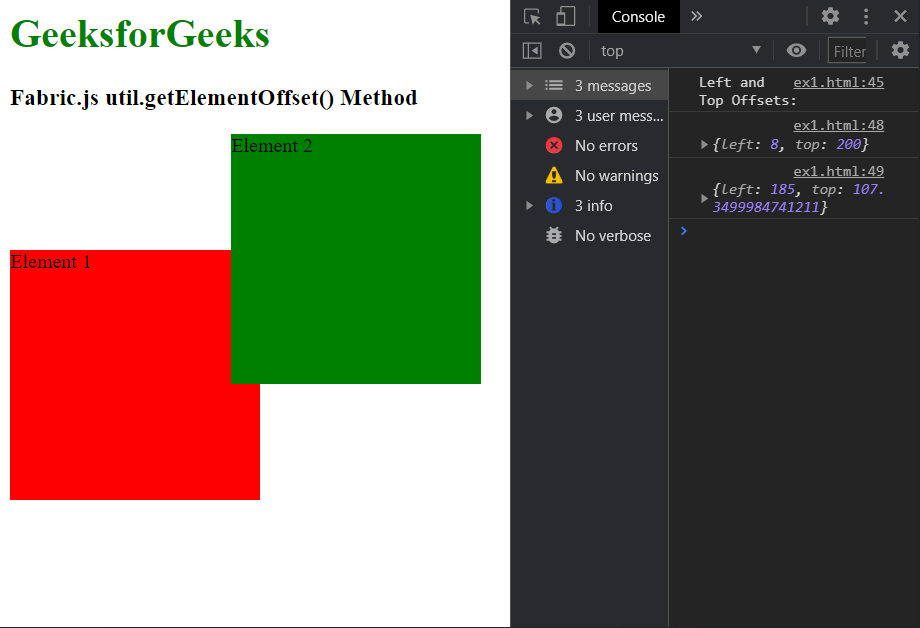Click the blue info icon

pos(554,205)
